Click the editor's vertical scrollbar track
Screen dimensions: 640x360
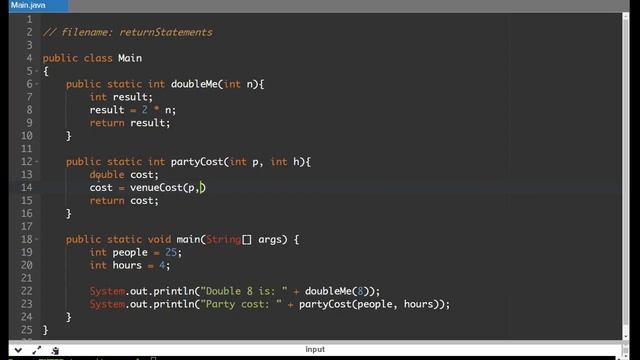[625, 176]
